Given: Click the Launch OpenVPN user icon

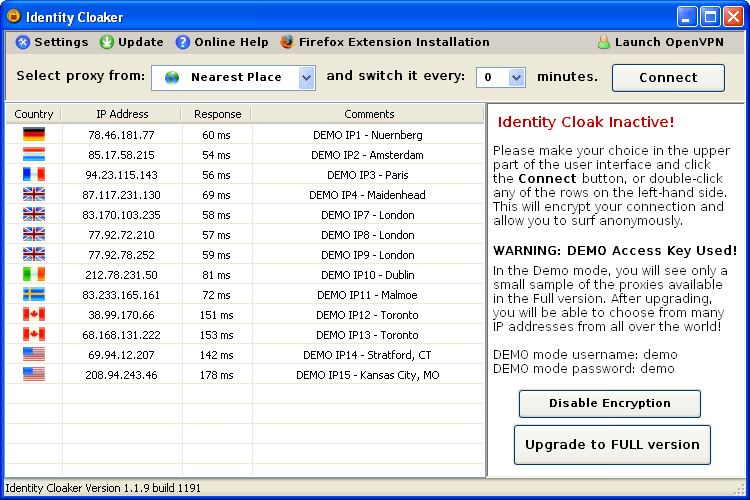Looking at the screenshot, I should pyautogui.click(x=604, y=42).
